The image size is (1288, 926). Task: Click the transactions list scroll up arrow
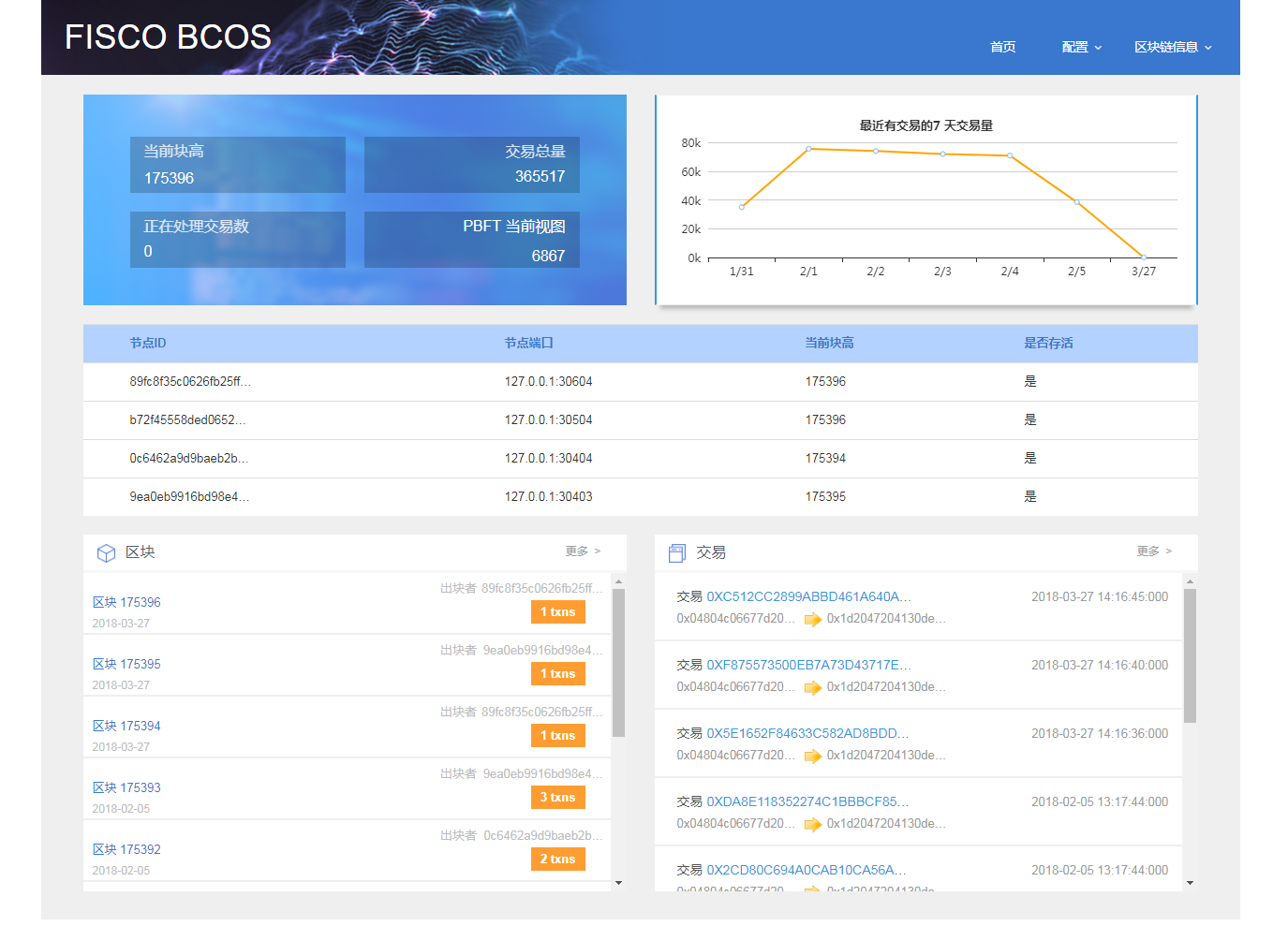click(x=1190, y=581)
